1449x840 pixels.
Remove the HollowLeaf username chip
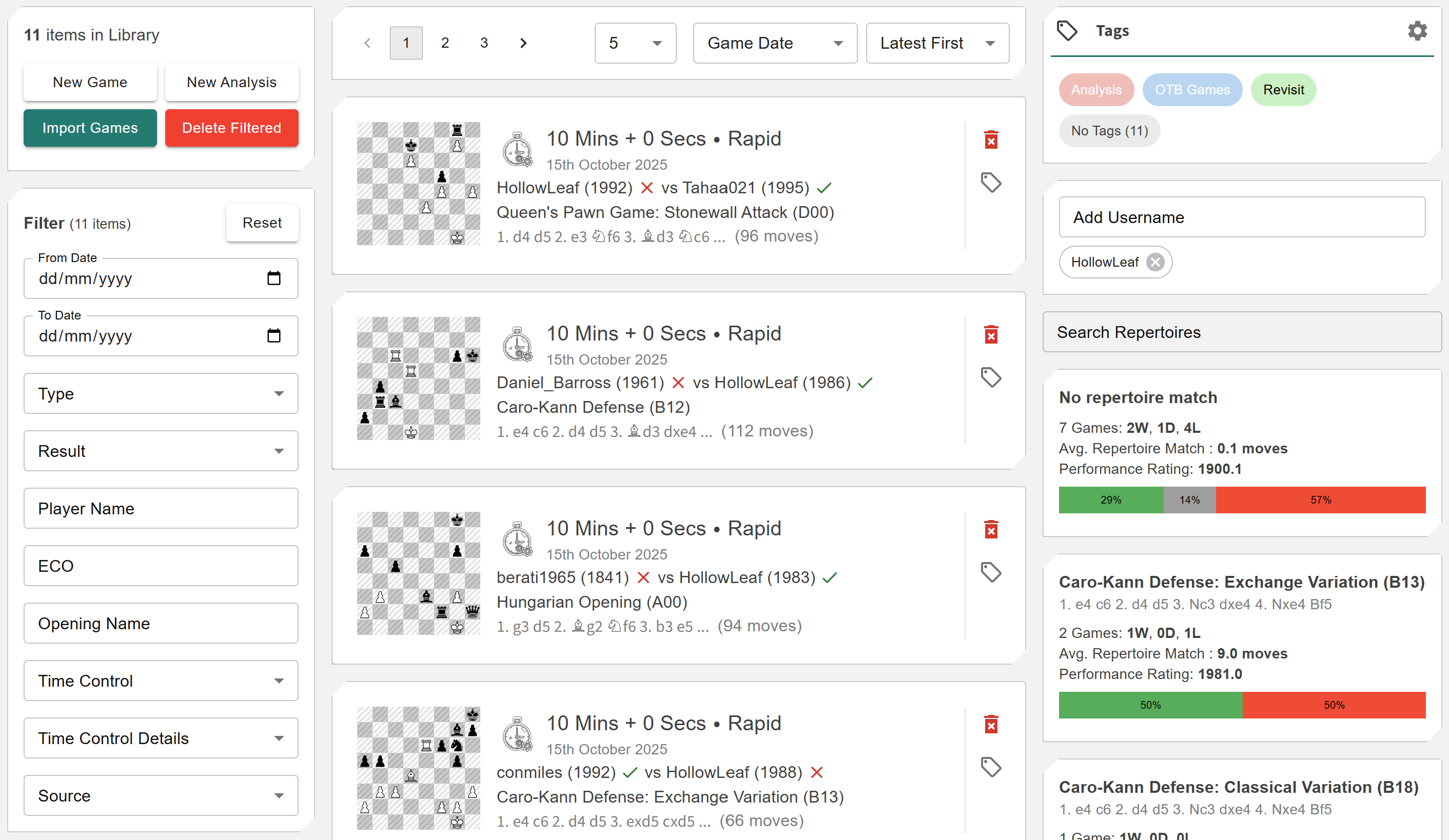coord(1154,262)
